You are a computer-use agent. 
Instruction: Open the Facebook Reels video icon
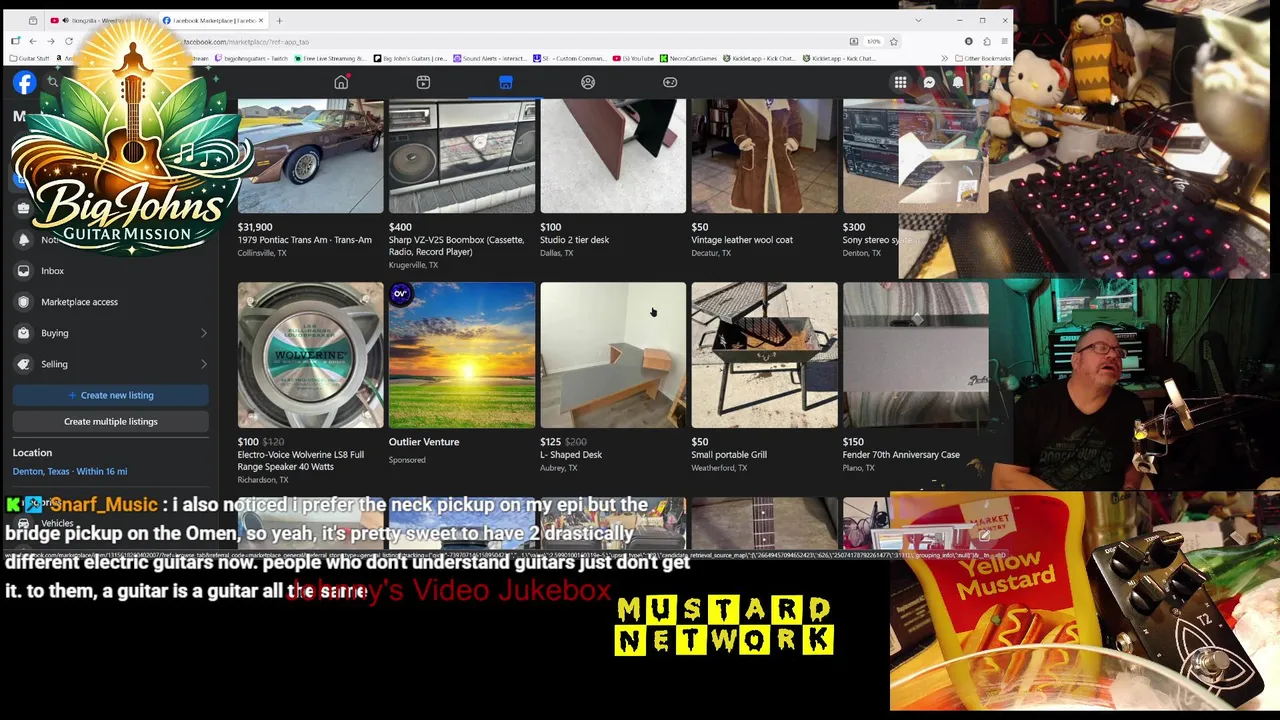coord(423,83)
